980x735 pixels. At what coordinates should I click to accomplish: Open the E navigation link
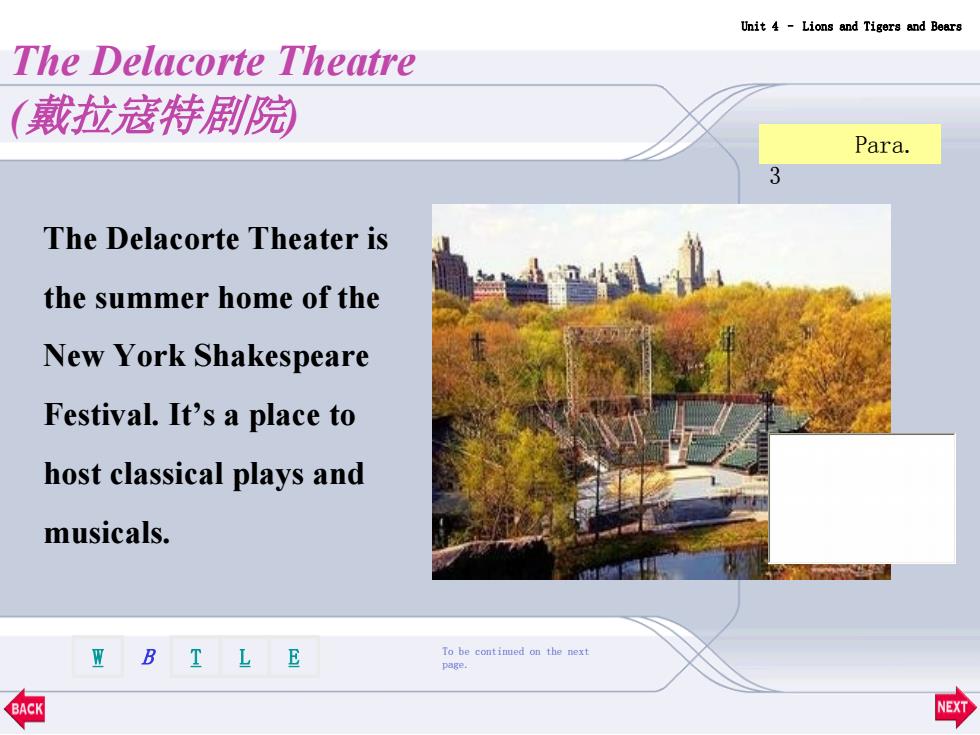(x=294, y=657)
